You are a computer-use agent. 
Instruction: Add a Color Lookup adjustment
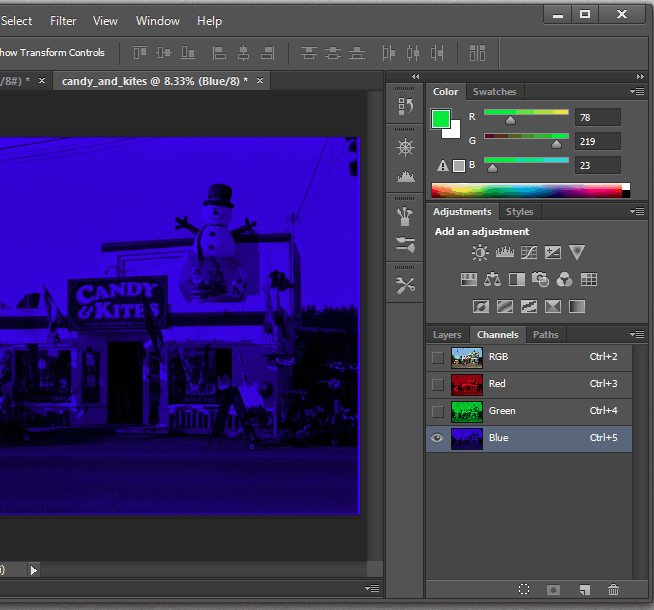click(589, 279)
